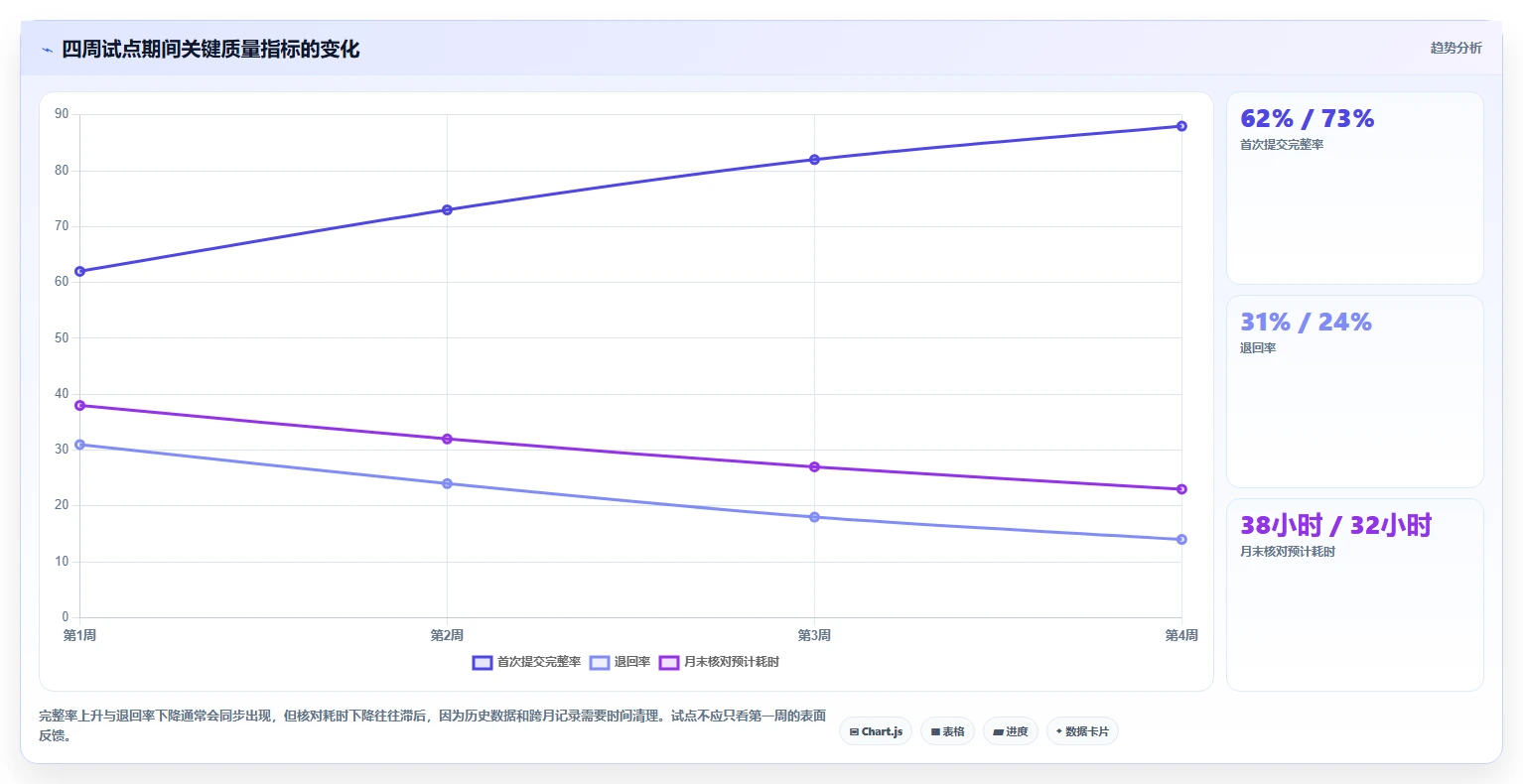Click the 第3周 x-axis label

[x=814, y=635]
